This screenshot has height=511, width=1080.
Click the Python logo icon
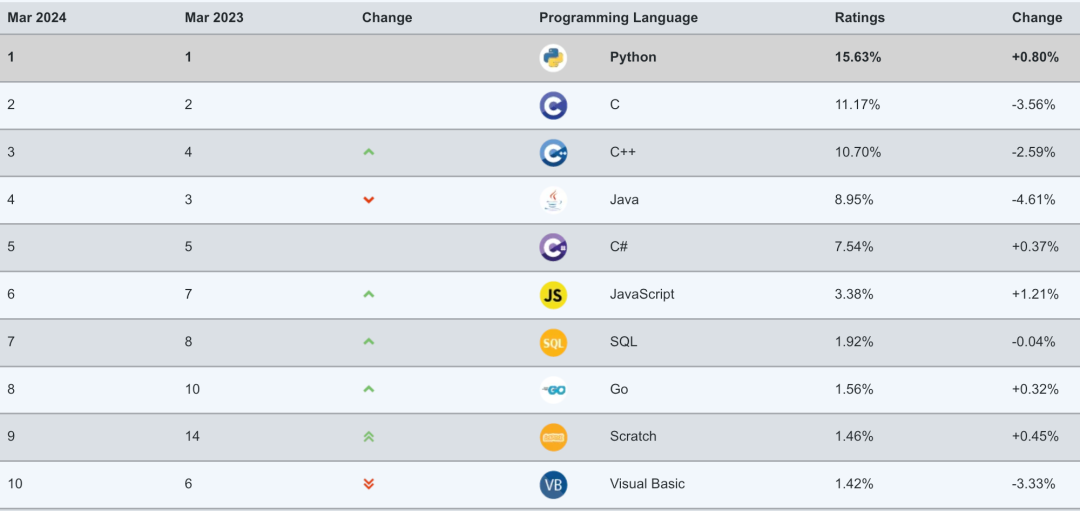coord(553,58)
